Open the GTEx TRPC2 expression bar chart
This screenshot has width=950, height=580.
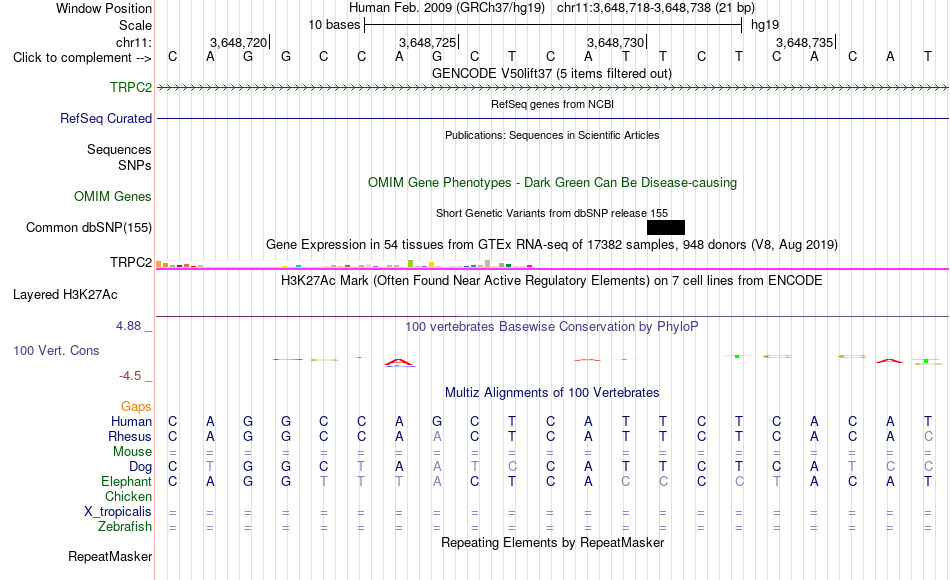pos(344,264)
